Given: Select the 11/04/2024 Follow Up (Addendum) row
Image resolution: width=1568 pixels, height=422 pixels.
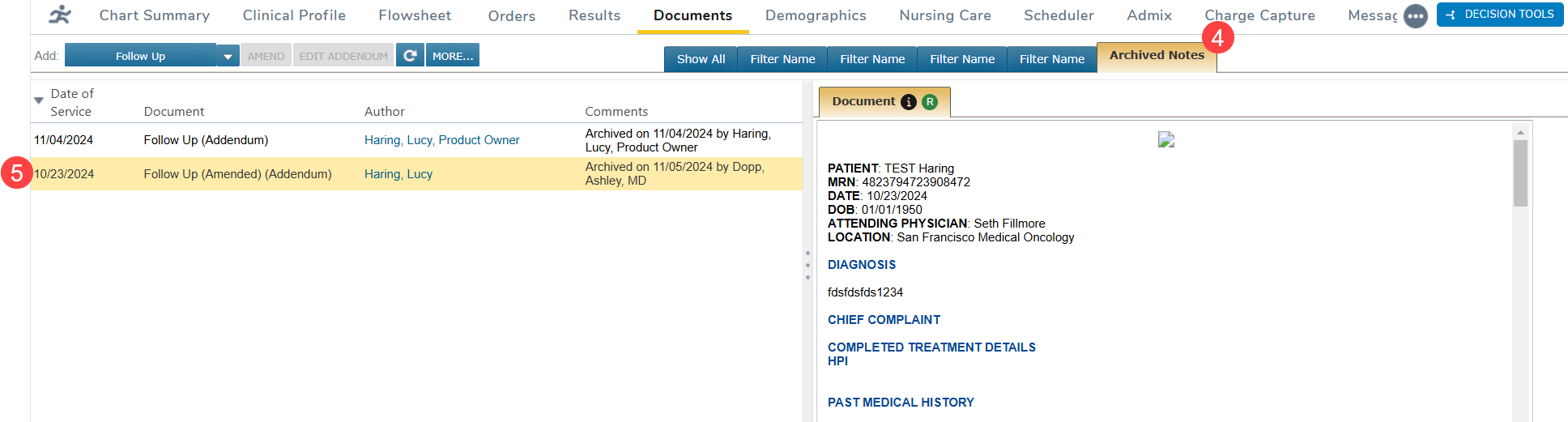Looking at the screenshot, I should tap(206, 140).
